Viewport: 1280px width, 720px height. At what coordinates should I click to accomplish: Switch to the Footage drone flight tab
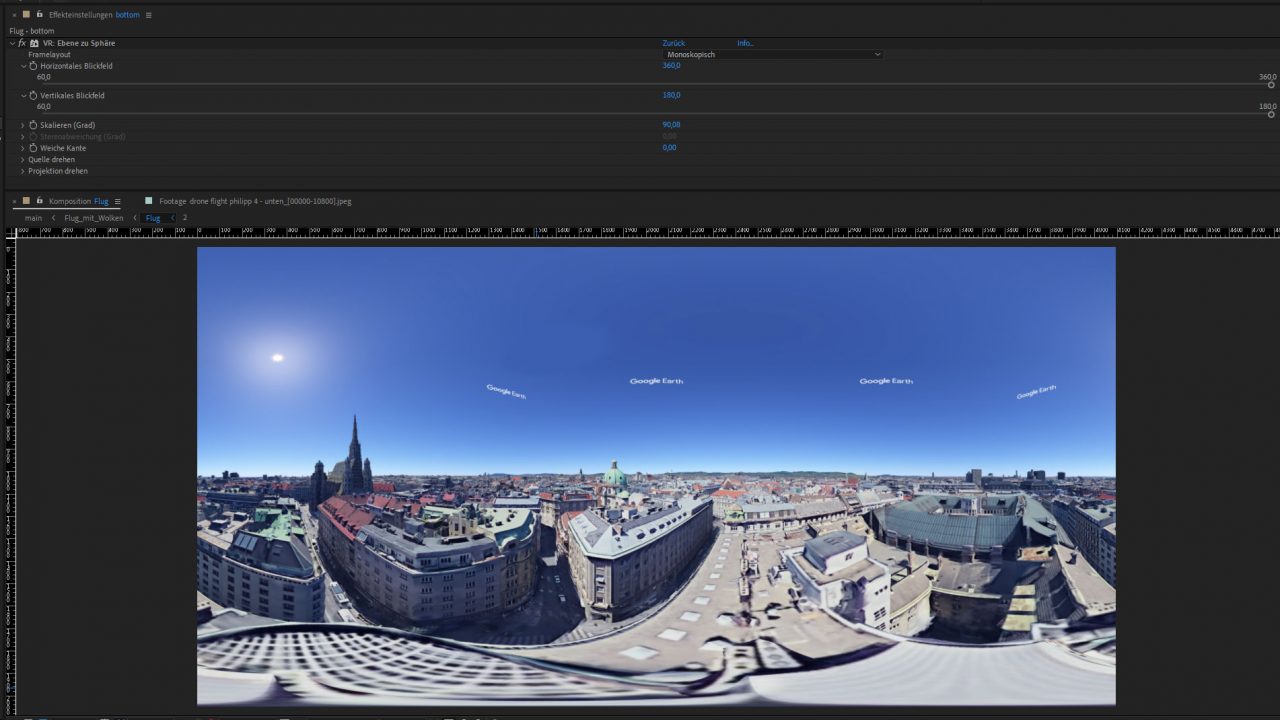(x=255, y=201)
